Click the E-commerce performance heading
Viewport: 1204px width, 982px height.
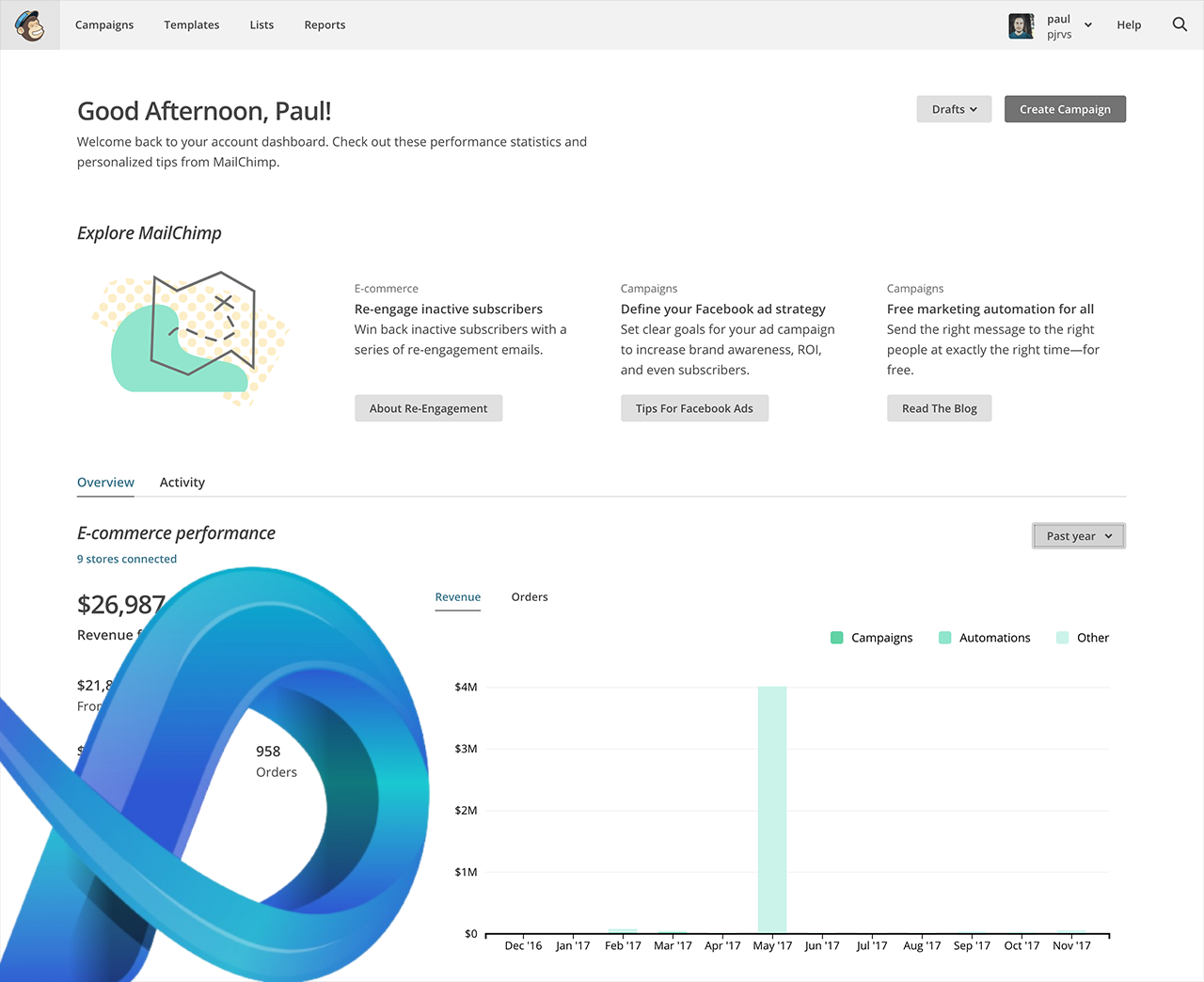(176, 533)
